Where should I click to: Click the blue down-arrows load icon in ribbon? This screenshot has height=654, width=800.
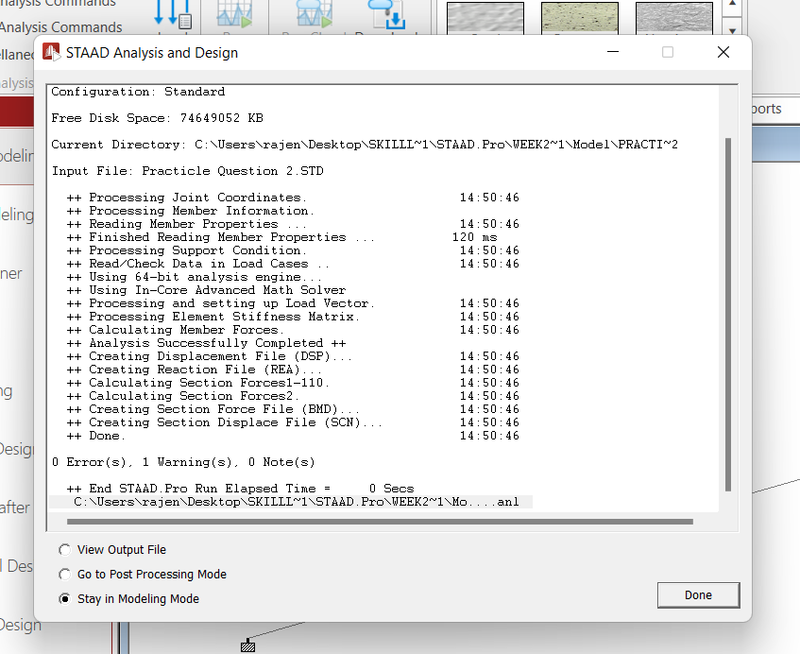[x=172, y=14]
